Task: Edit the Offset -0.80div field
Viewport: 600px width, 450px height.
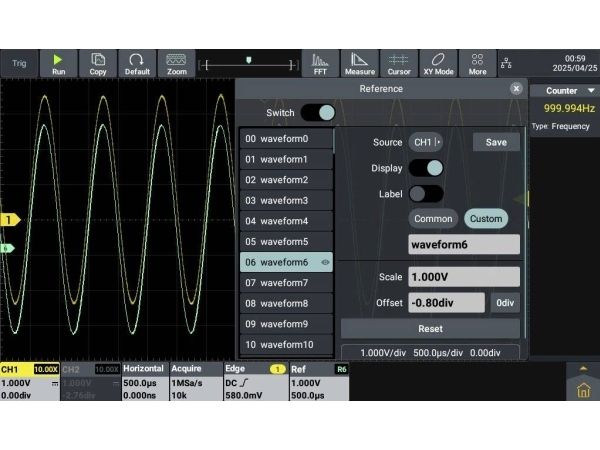Action: point(446,303)
